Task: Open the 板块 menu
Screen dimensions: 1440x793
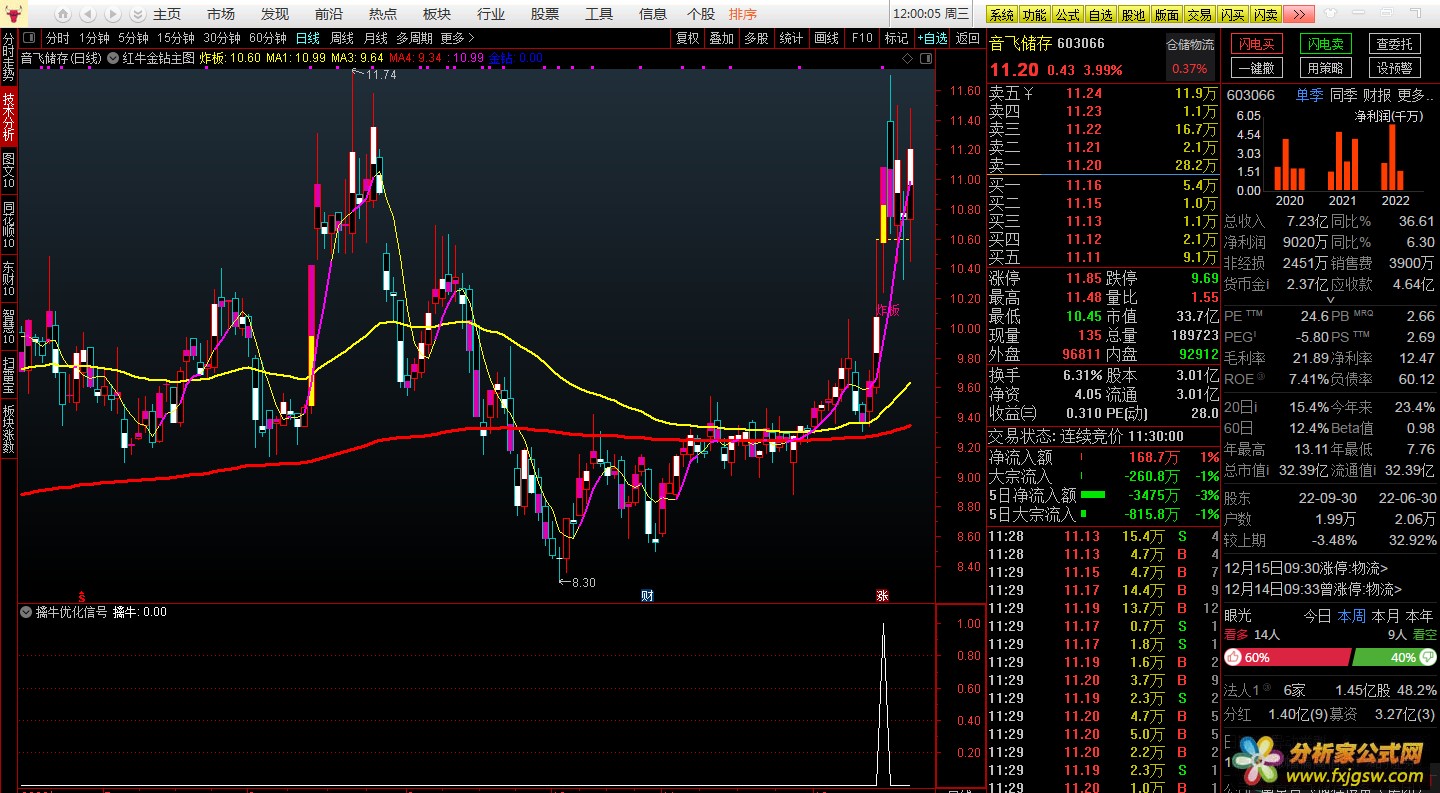Action: pyautogui.click(x=437, y=14)
